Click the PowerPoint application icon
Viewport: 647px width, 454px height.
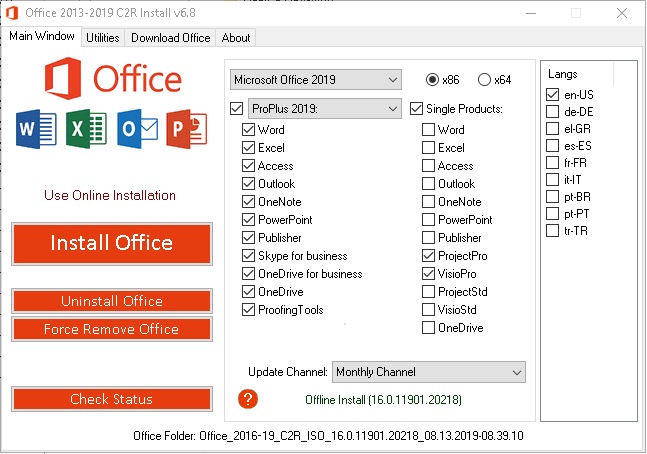pos(187,129)
